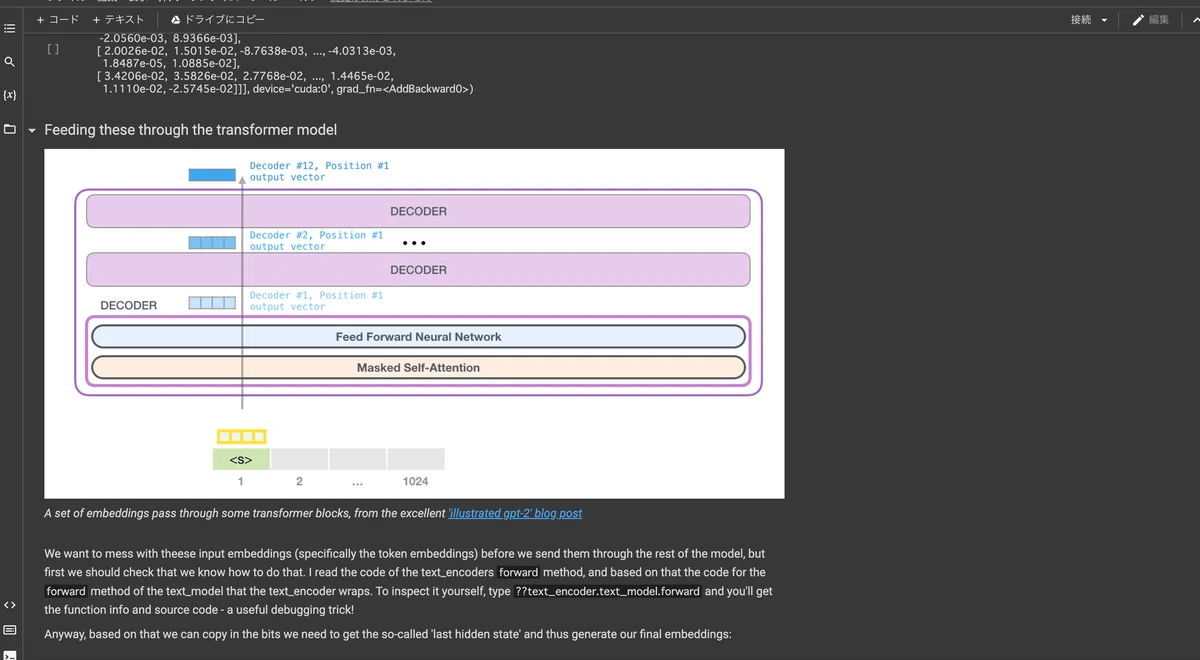Screen dimensions: 1200x660
Task: Add a text cell with + テキスト
Action: [118, 20]
